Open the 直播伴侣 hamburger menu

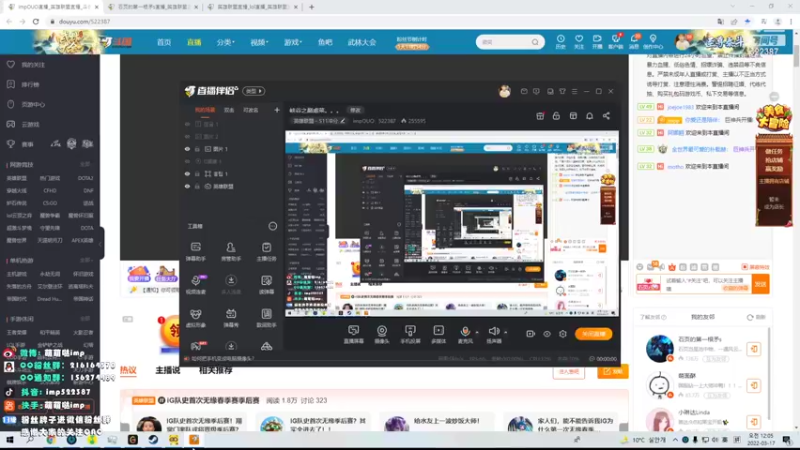(x=574, y=91)
